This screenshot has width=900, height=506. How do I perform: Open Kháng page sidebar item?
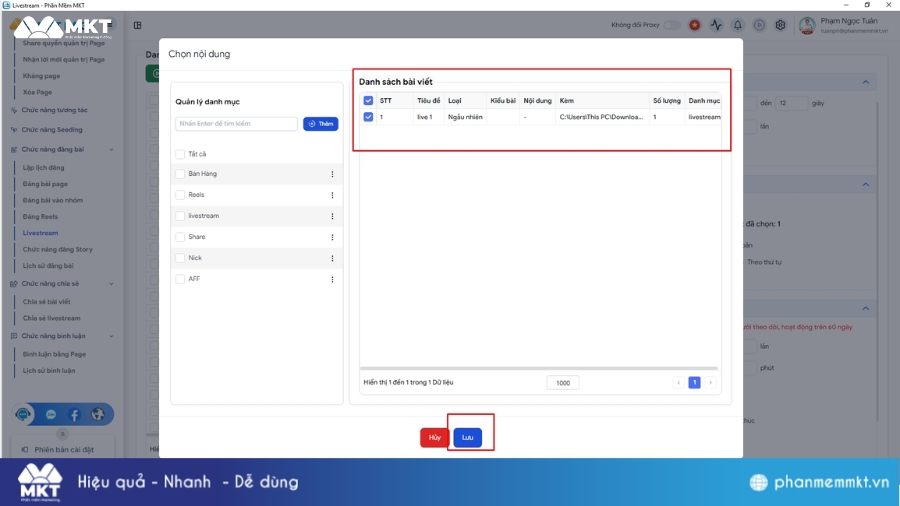pyautogui.click(x=41, y=76)
